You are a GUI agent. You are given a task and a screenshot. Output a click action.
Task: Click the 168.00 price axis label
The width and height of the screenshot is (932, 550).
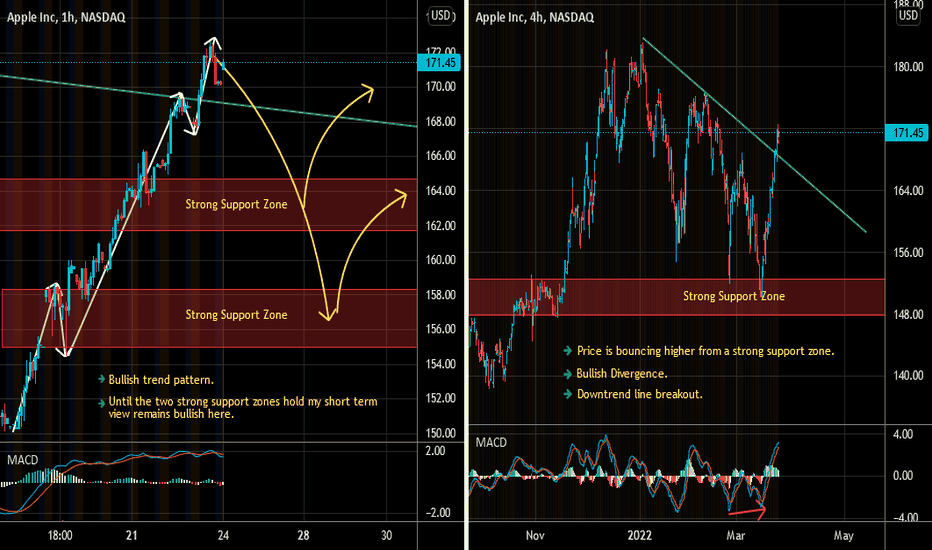440,121
